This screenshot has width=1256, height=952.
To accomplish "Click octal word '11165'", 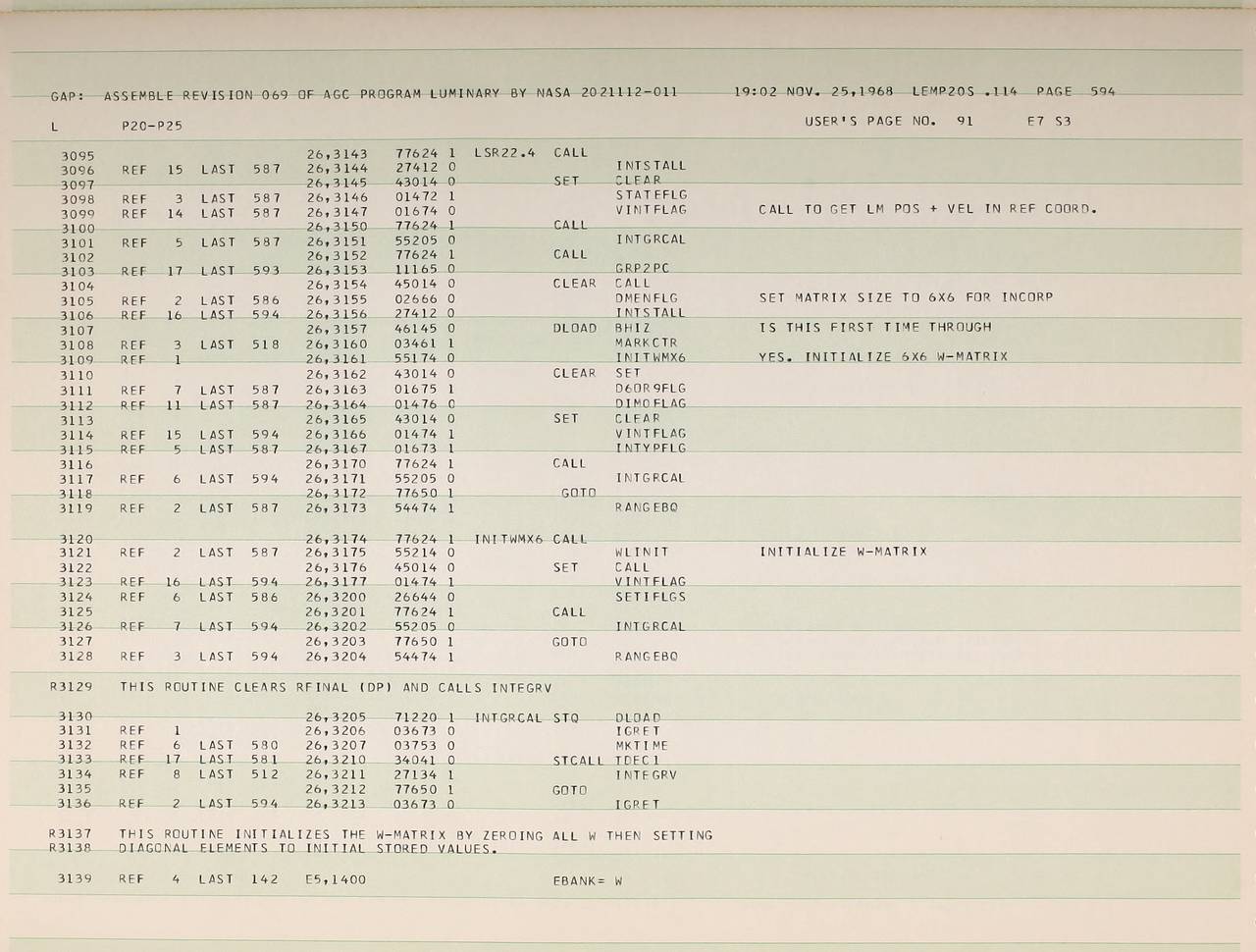I will [x=415, y=270].
